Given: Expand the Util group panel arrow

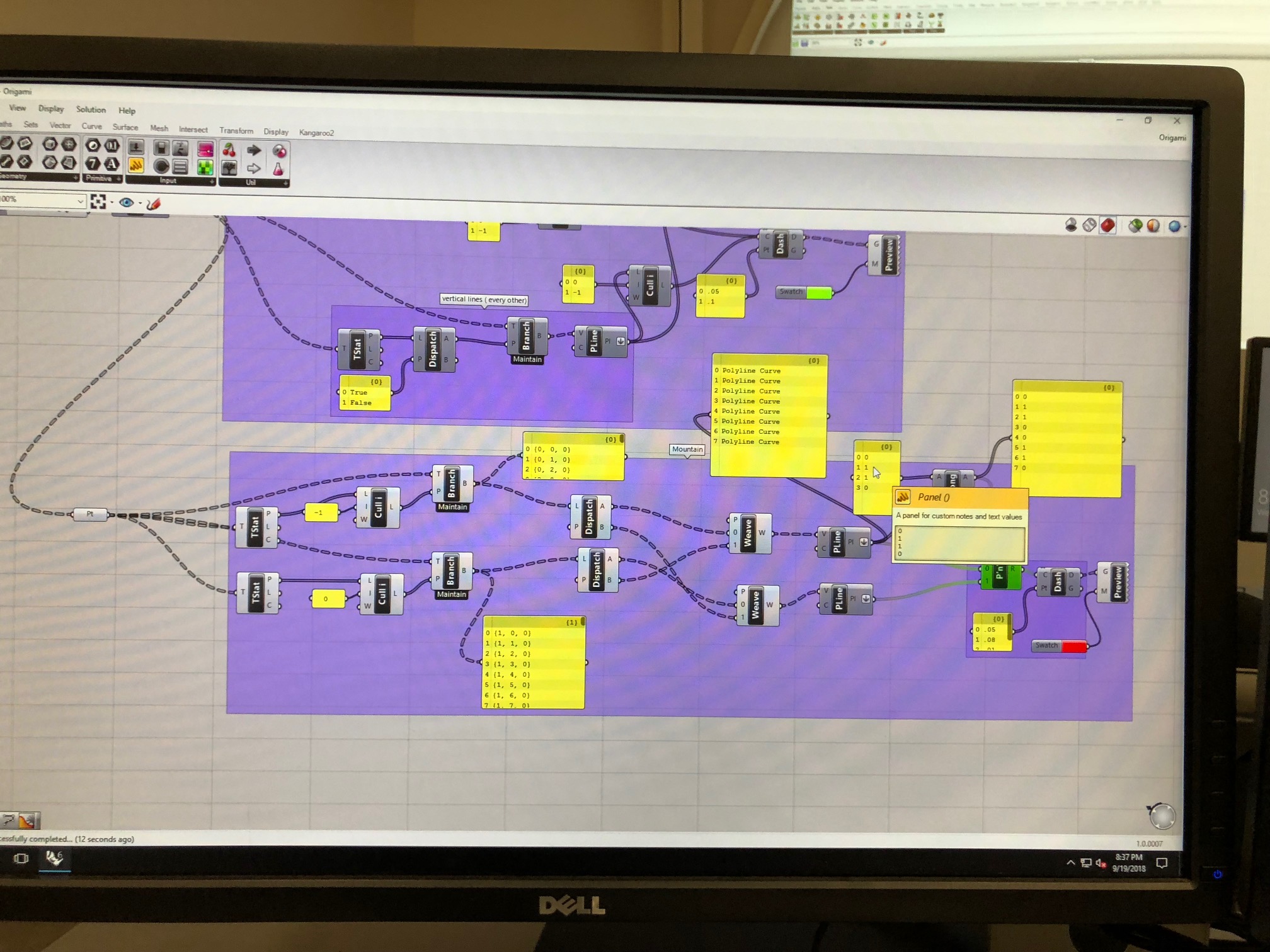Looking at the screenshot, I should pos(285,183).
